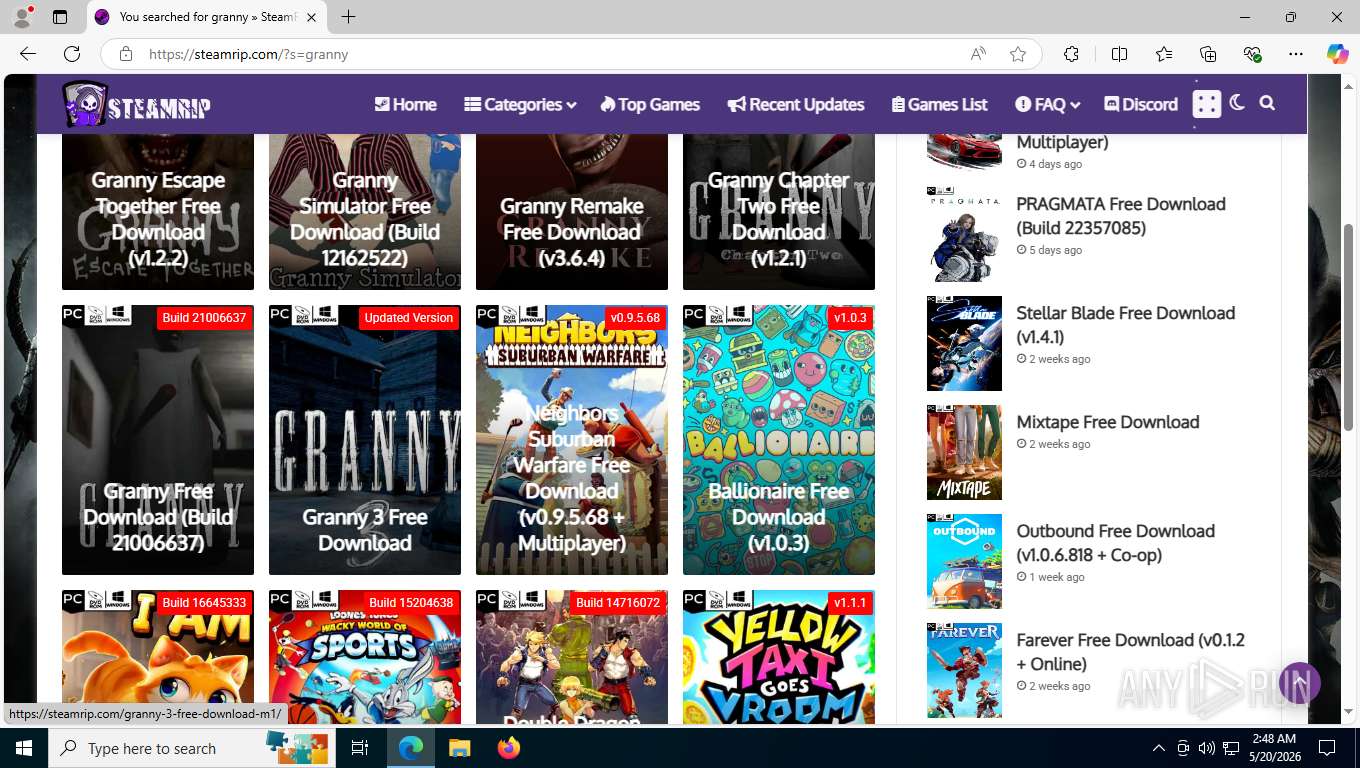This screenshot has width=1360, height=768.
Task: Open the Extensions puzzle icon
Action: [1071, 54]
